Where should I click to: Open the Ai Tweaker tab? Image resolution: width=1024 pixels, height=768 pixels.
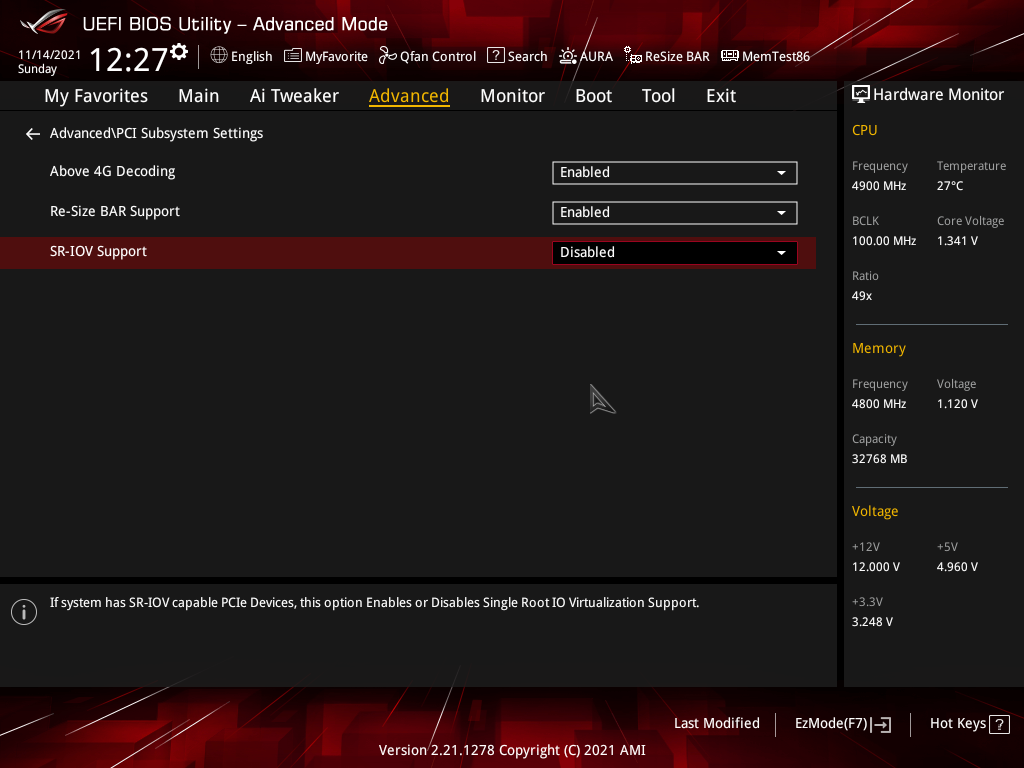pos(294,96)
